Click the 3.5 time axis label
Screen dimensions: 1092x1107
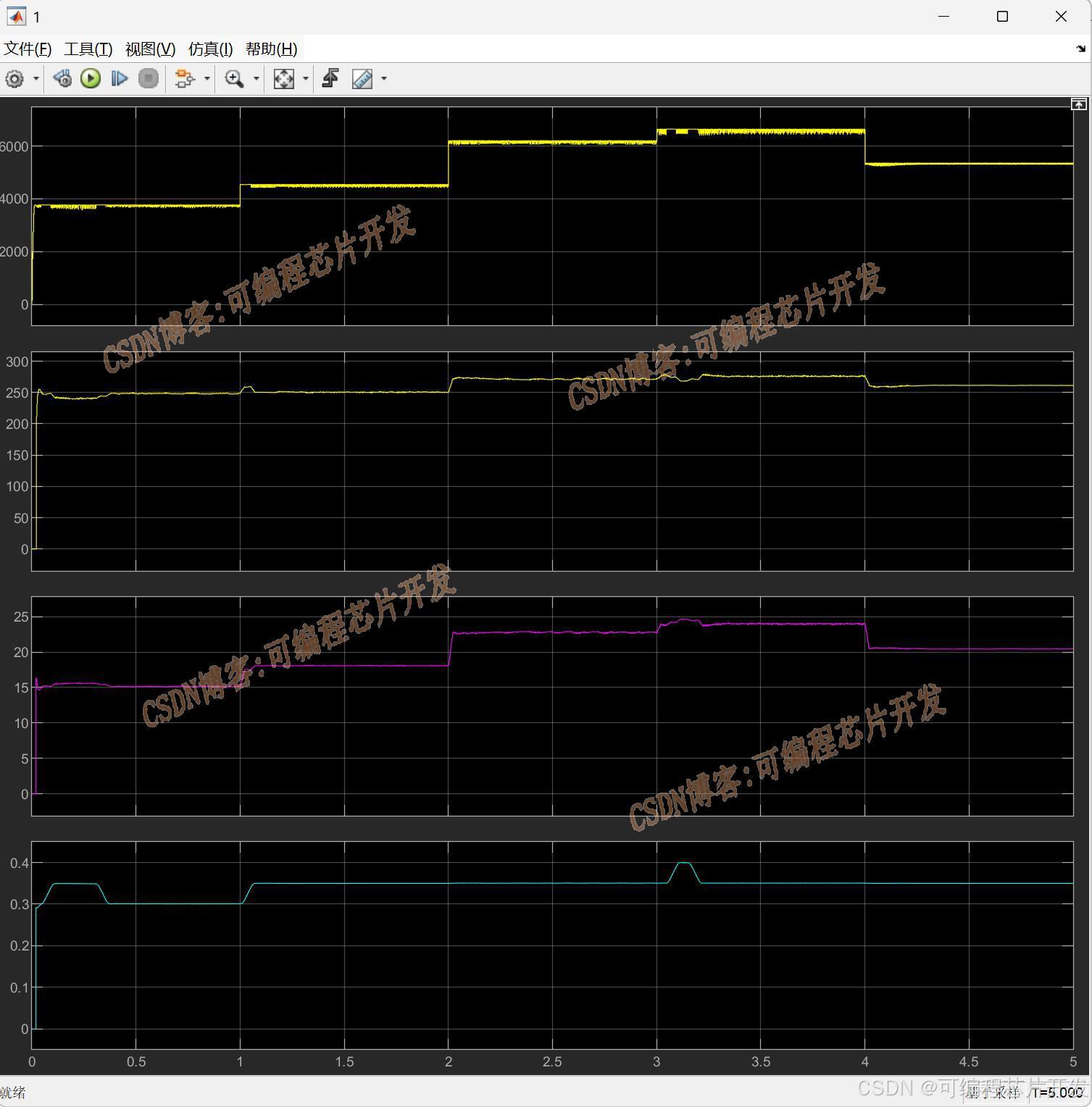point(761,1062)
